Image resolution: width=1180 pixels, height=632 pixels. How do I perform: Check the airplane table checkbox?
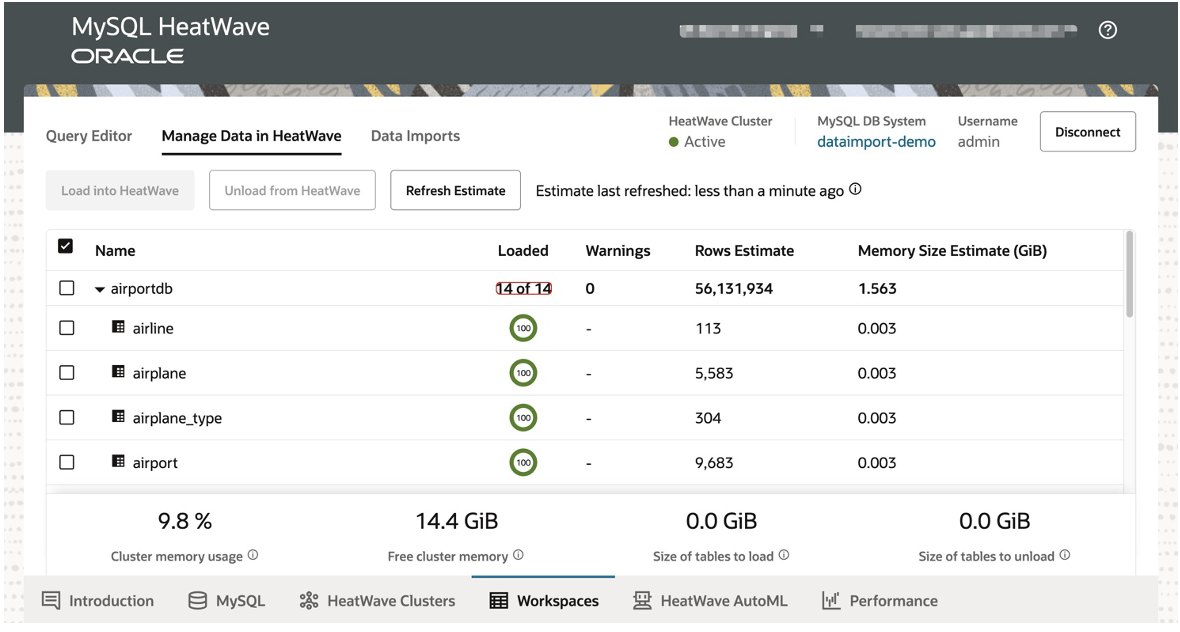(x=66, y=372)
